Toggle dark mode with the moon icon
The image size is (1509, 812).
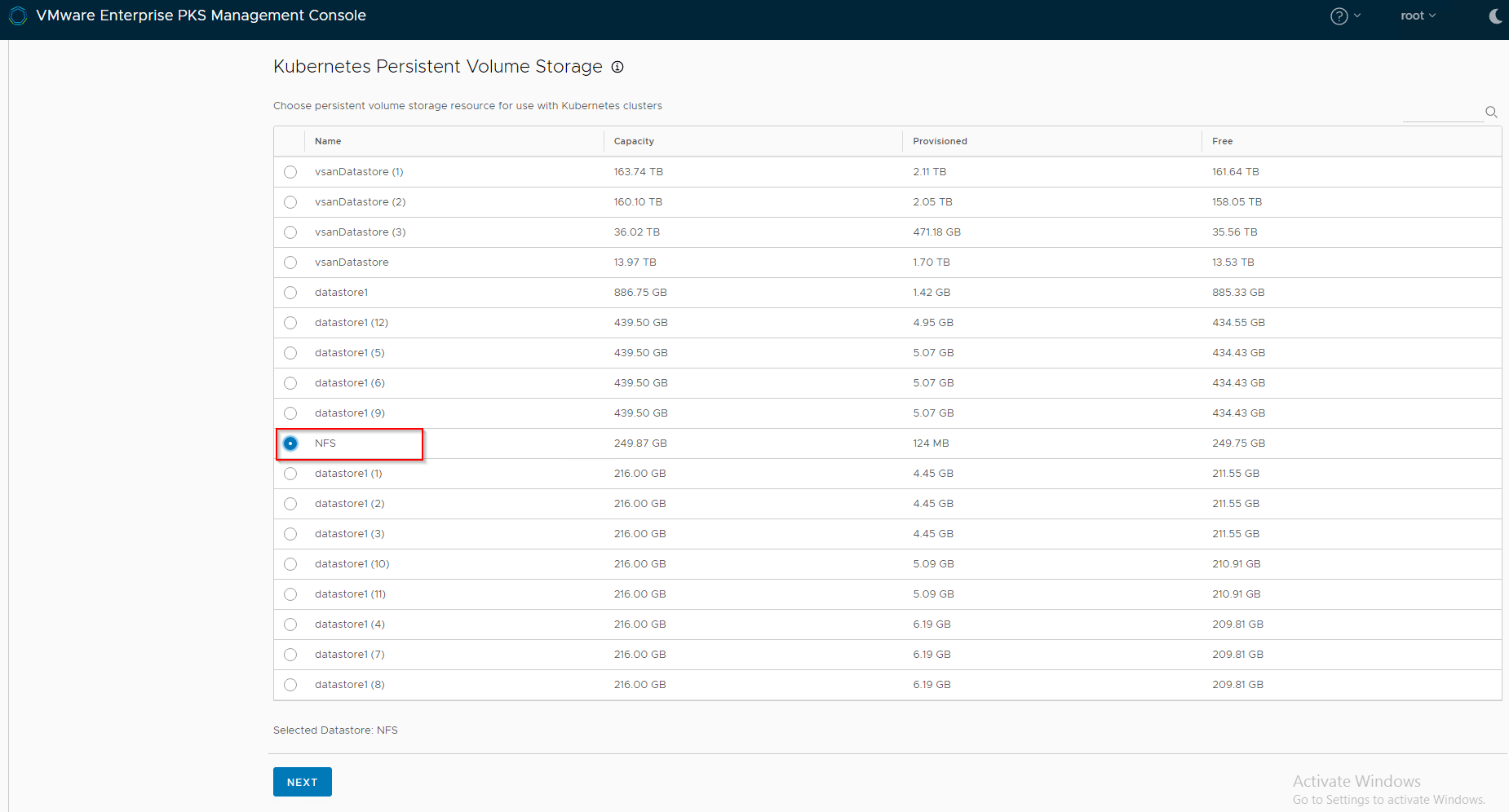[x=1495, y=16]
